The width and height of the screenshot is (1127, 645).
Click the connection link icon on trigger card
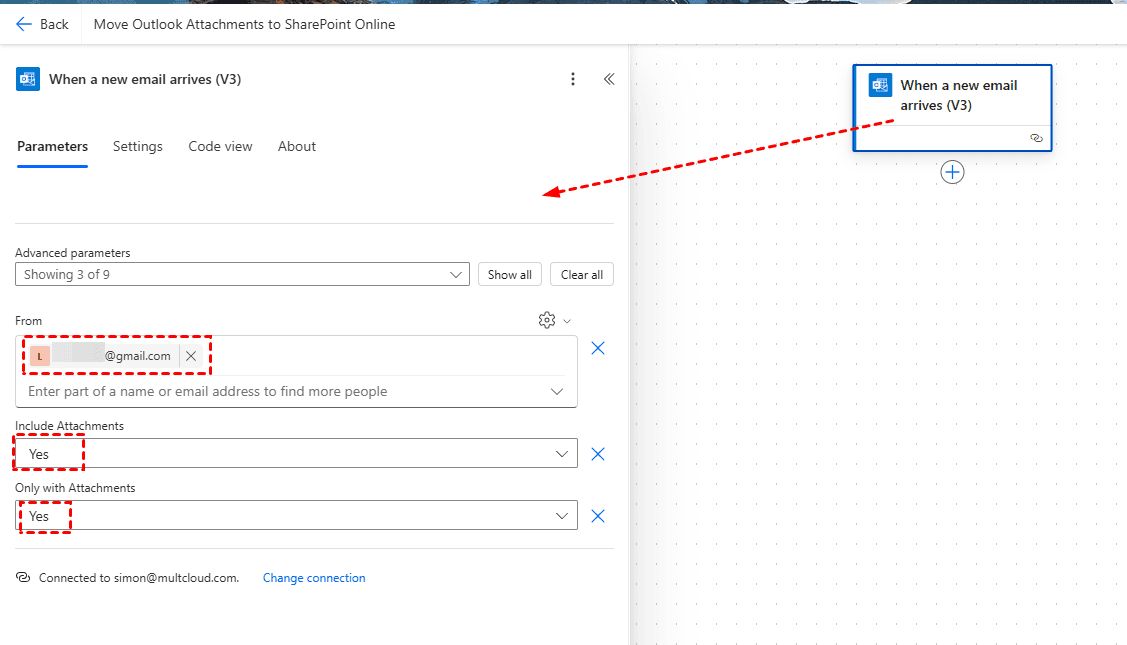pos(1036,138)
